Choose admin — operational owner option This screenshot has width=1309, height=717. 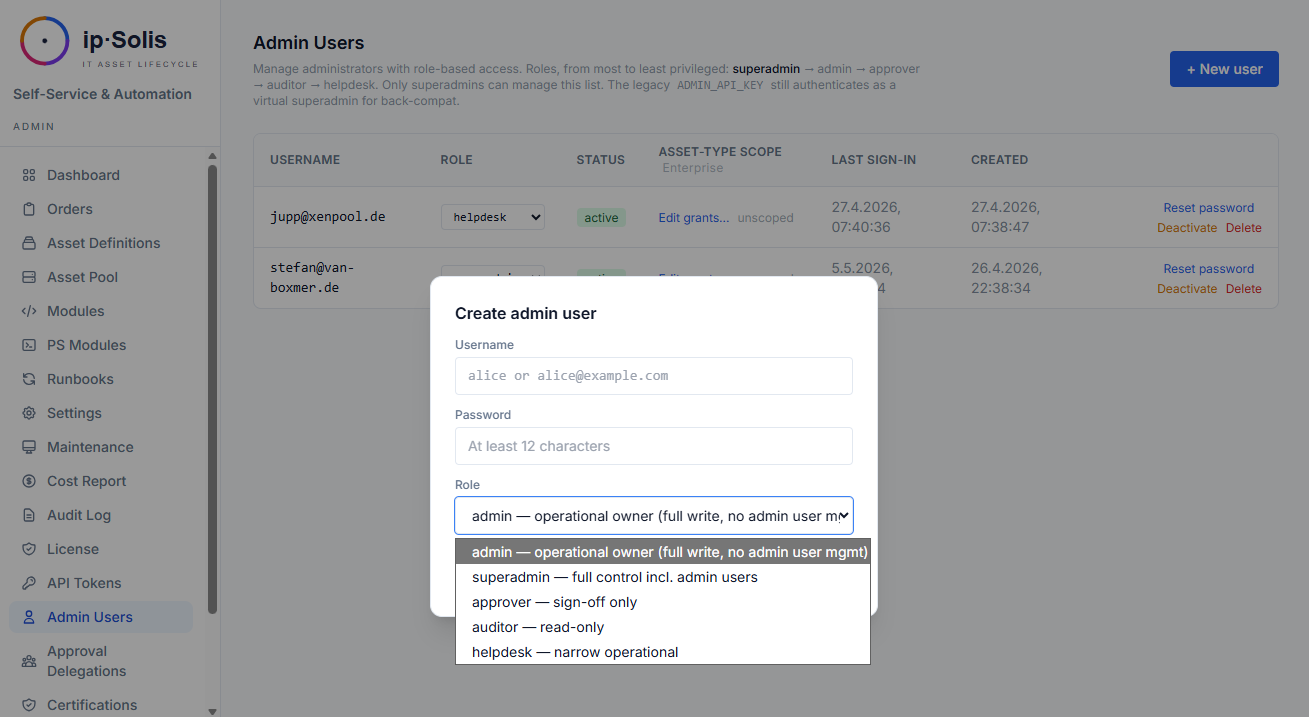(663, 552)
